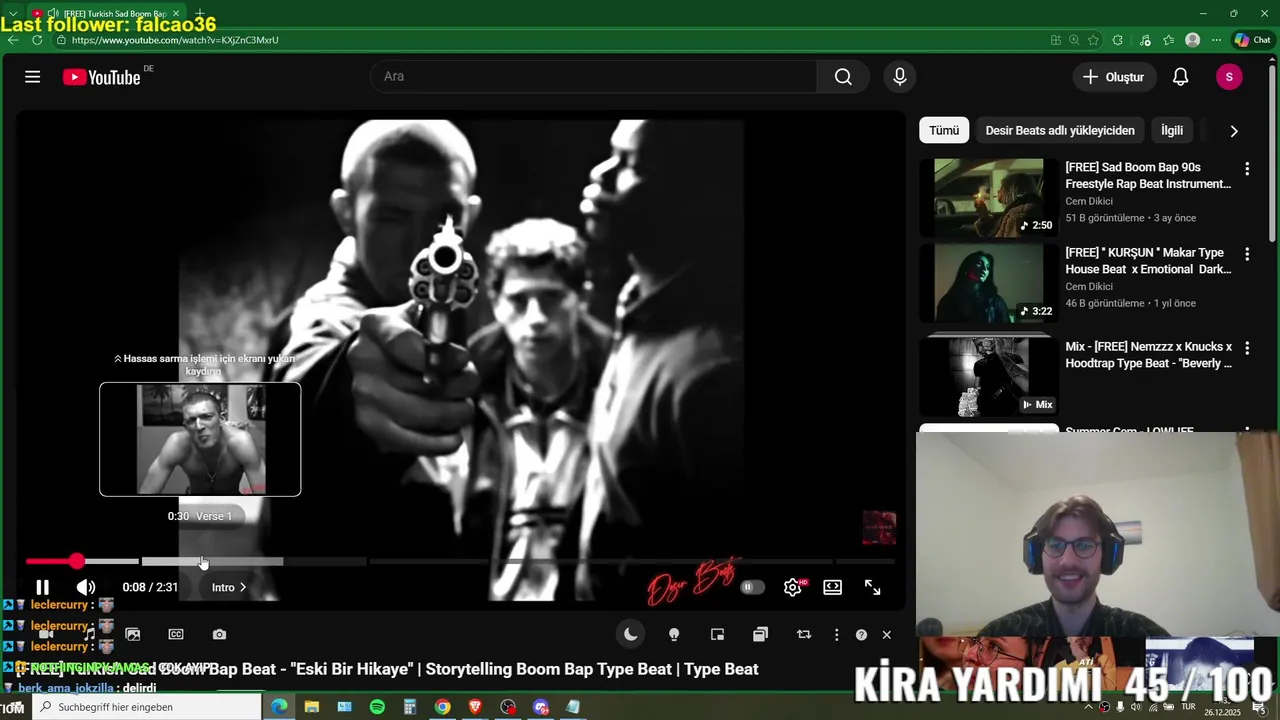Screen dimensions: 1280x720
Task: Go back in browser history
Action: 13,40
